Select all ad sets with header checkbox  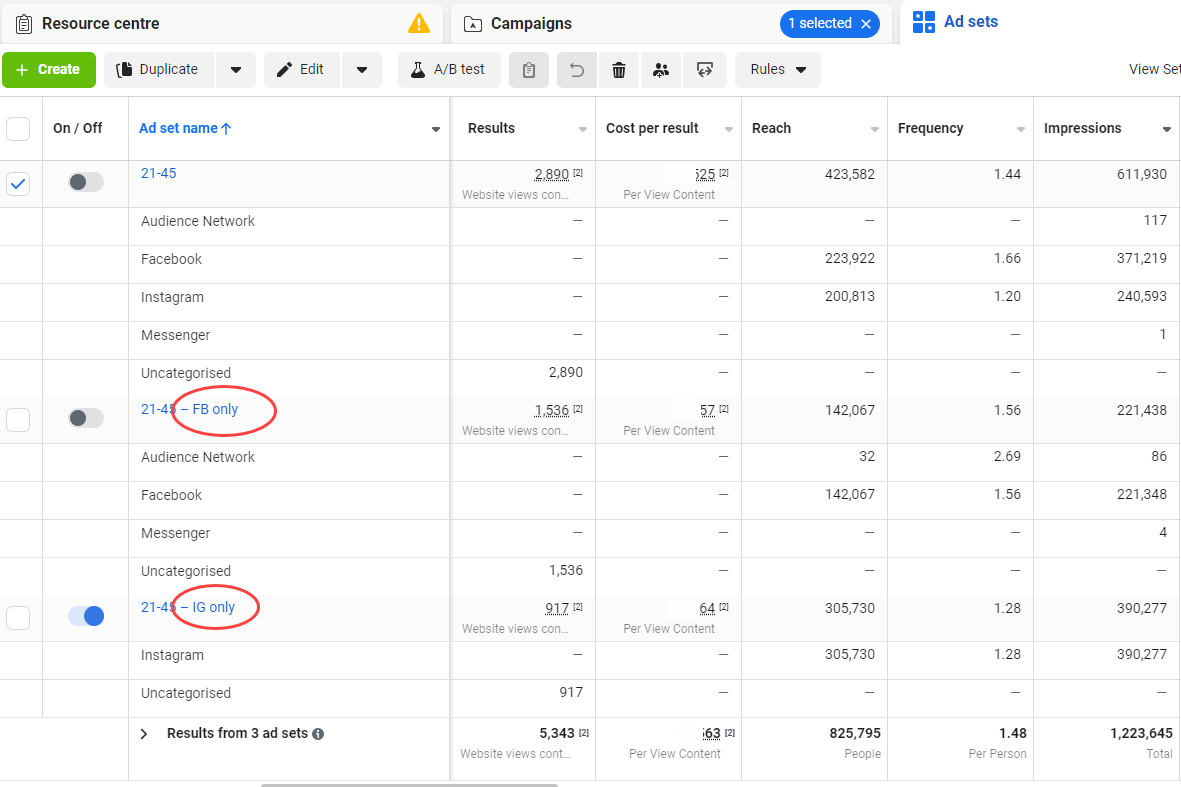click(x=18, y=129)
